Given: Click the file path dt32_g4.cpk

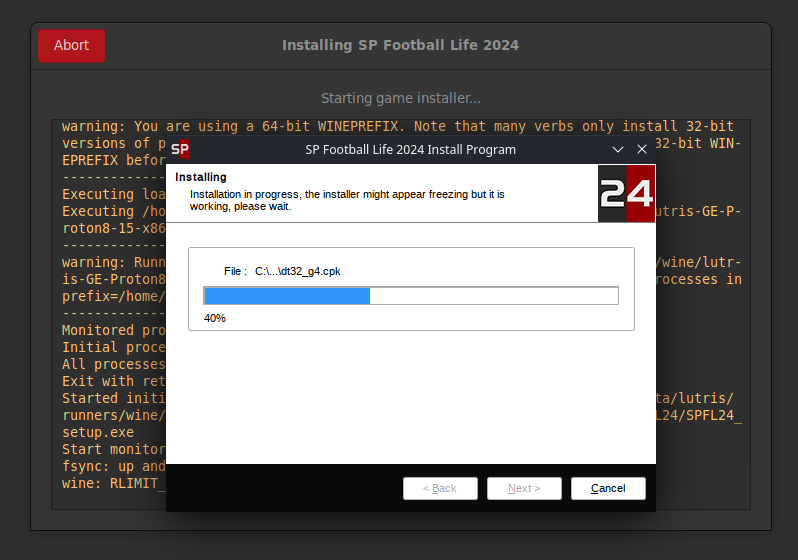Looking at the screenshot, I should click(x=298, y=271).
